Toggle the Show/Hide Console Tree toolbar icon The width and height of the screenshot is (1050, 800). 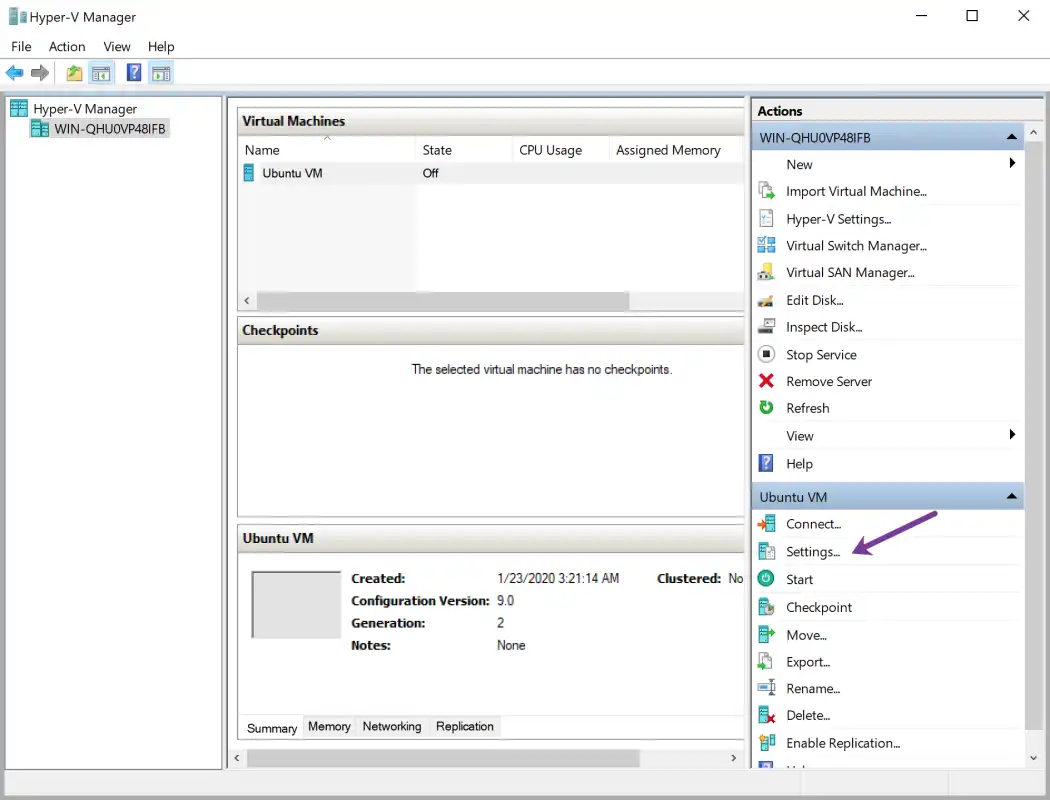[101, 73]
